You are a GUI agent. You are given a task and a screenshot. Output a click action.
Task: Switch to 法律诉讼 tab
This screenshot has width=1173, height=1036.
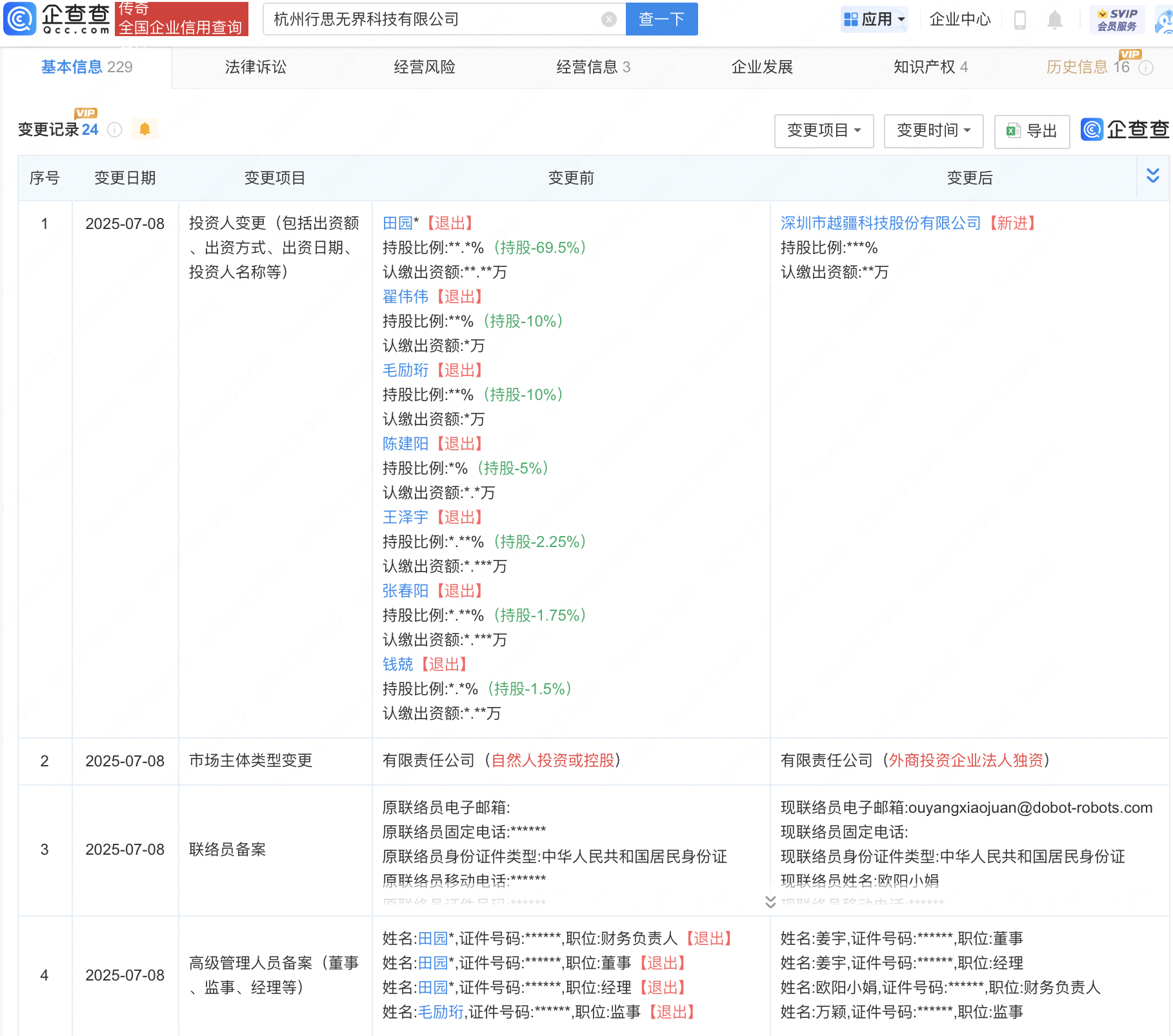tap(256, 67)
